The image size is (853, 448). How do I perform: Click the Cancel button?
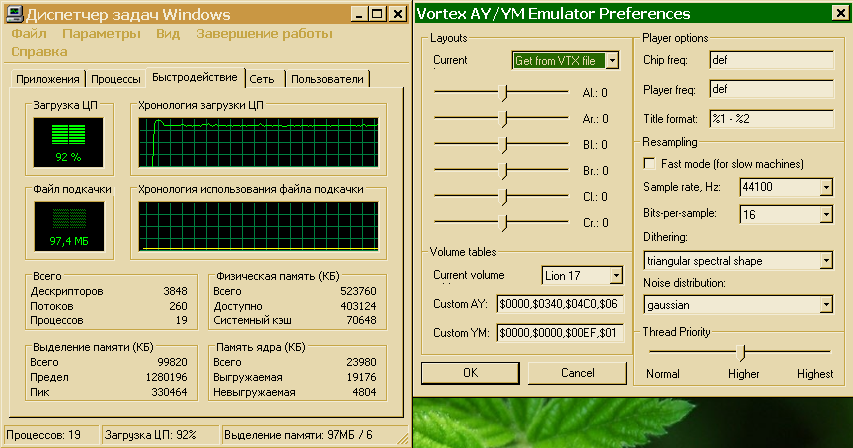pos(578,373)
